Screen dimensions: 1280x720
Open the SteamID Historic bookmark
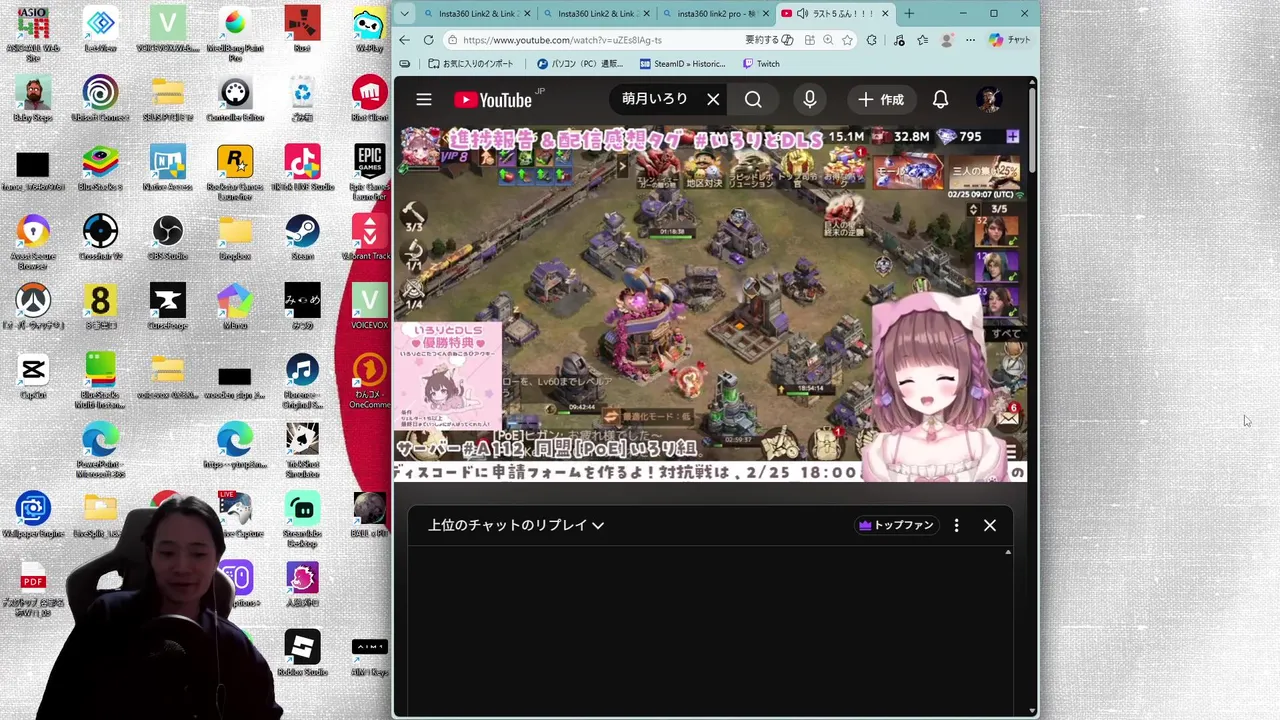click(682, 63)
